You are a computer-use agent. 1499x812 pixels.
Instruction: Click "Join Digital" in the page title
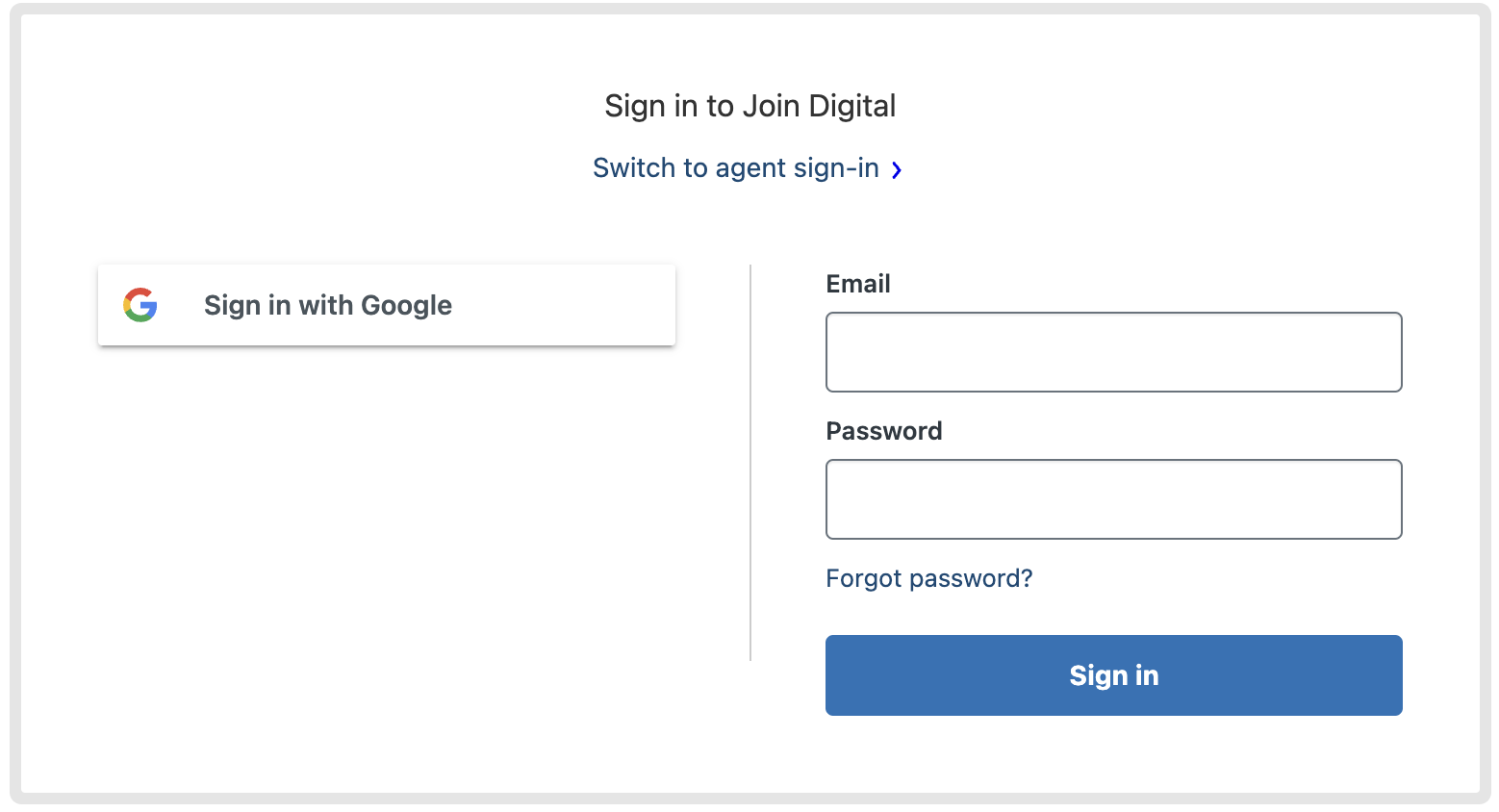[x=819, y=106]
